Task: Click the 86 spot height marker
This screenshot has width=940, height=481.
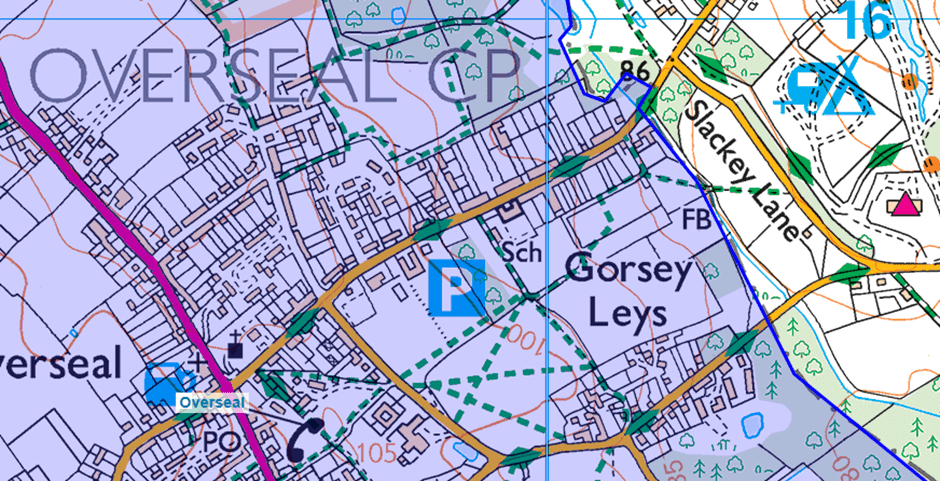Action: tap(634, 70)
